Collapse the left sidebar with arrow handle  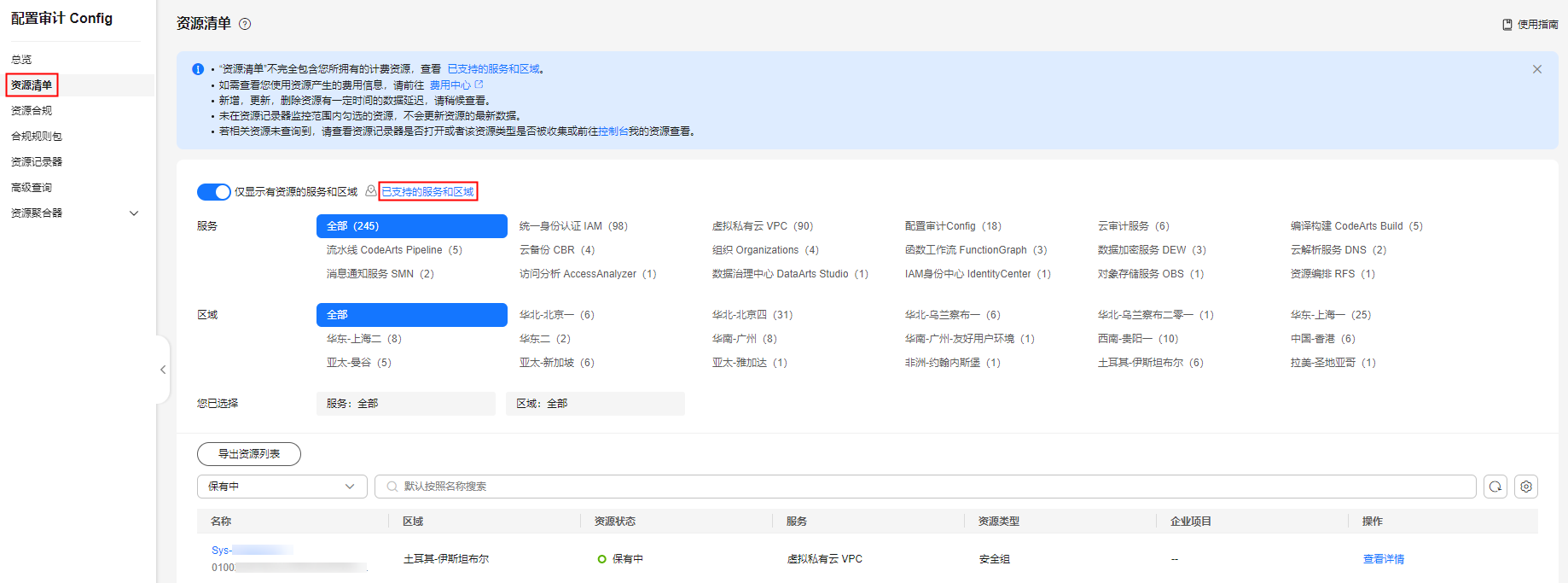click(163, 370)
